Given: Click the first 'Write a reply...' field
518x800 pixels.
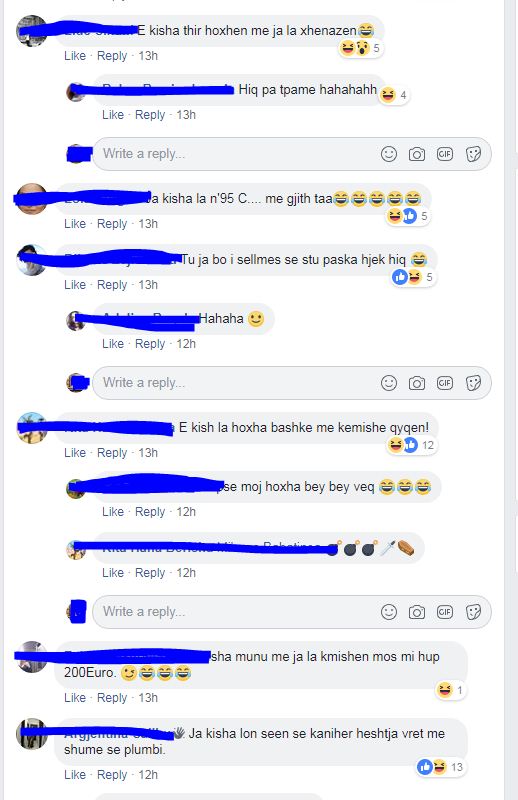Looking at the screenshot, I should 292,154.
